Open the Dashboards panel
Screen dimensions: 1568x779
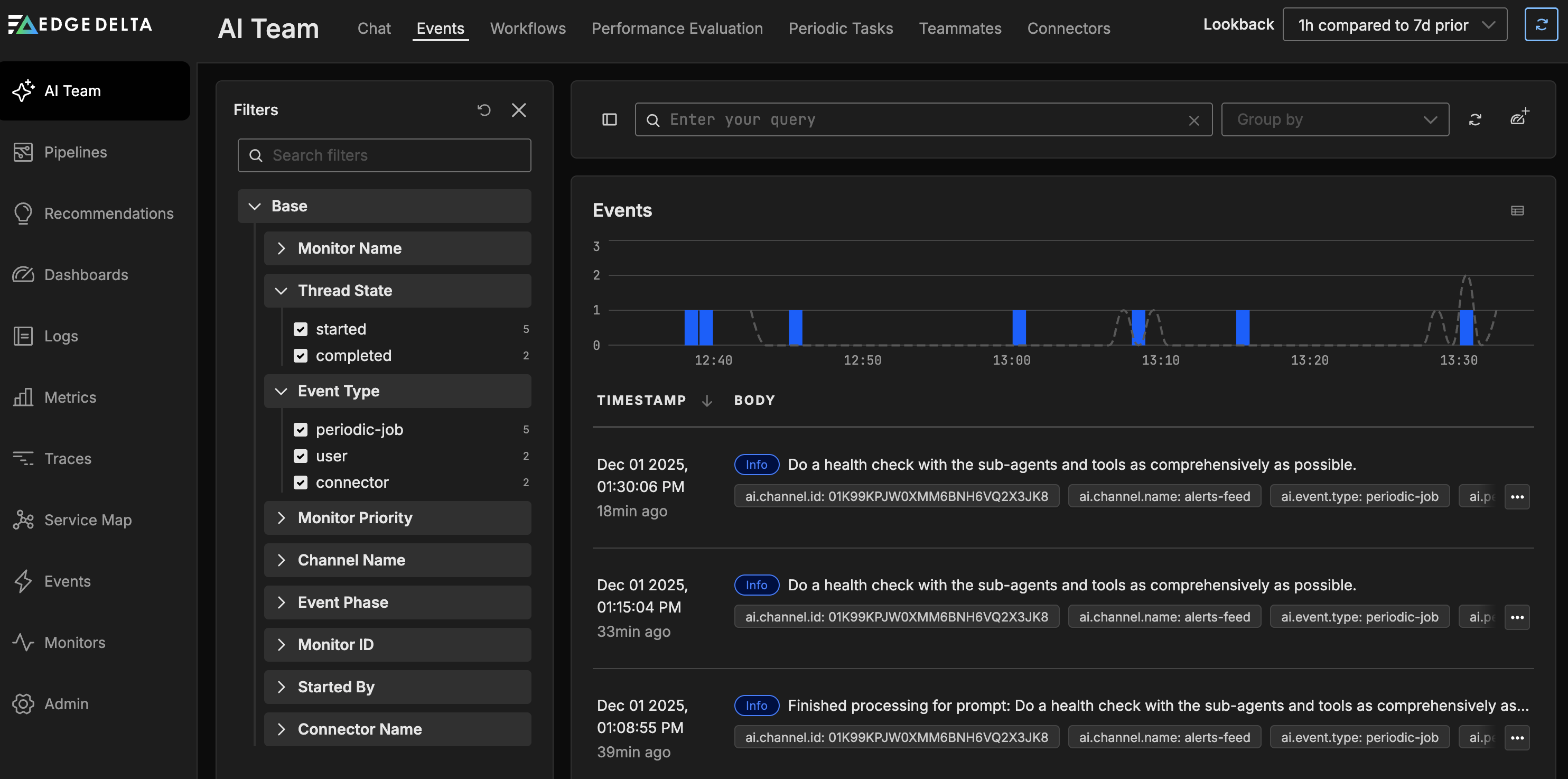(x=86, y=275)
